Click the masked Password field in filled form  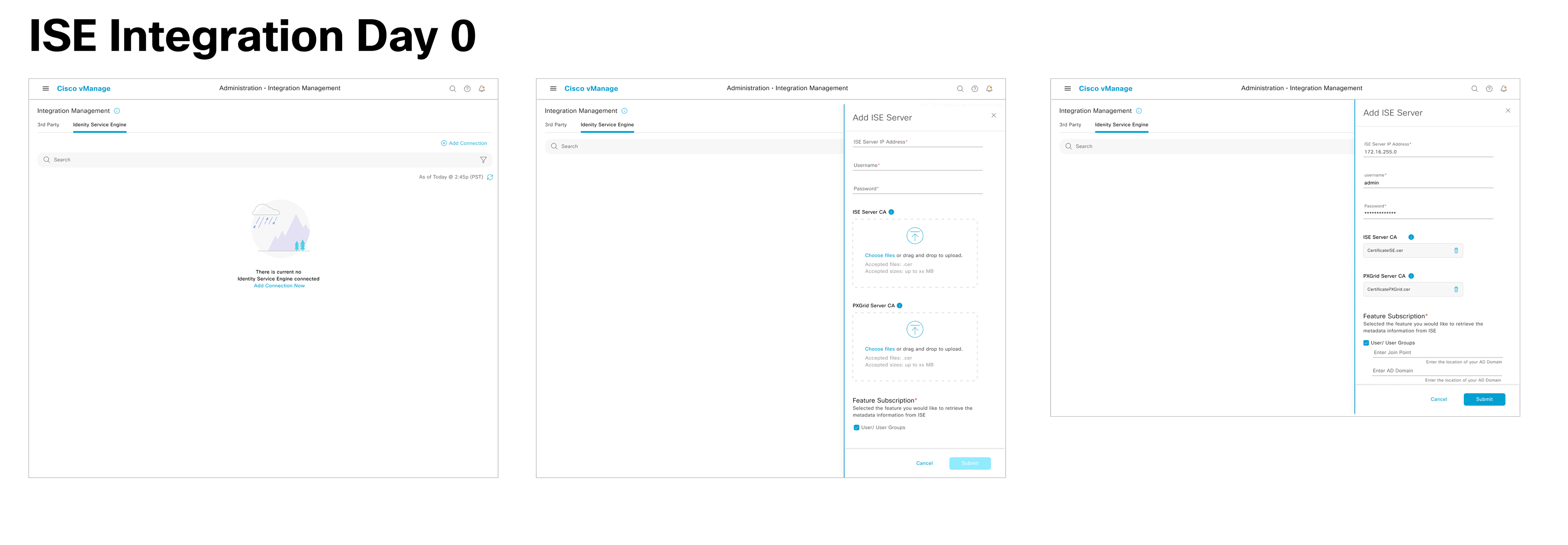point(1428,211)
